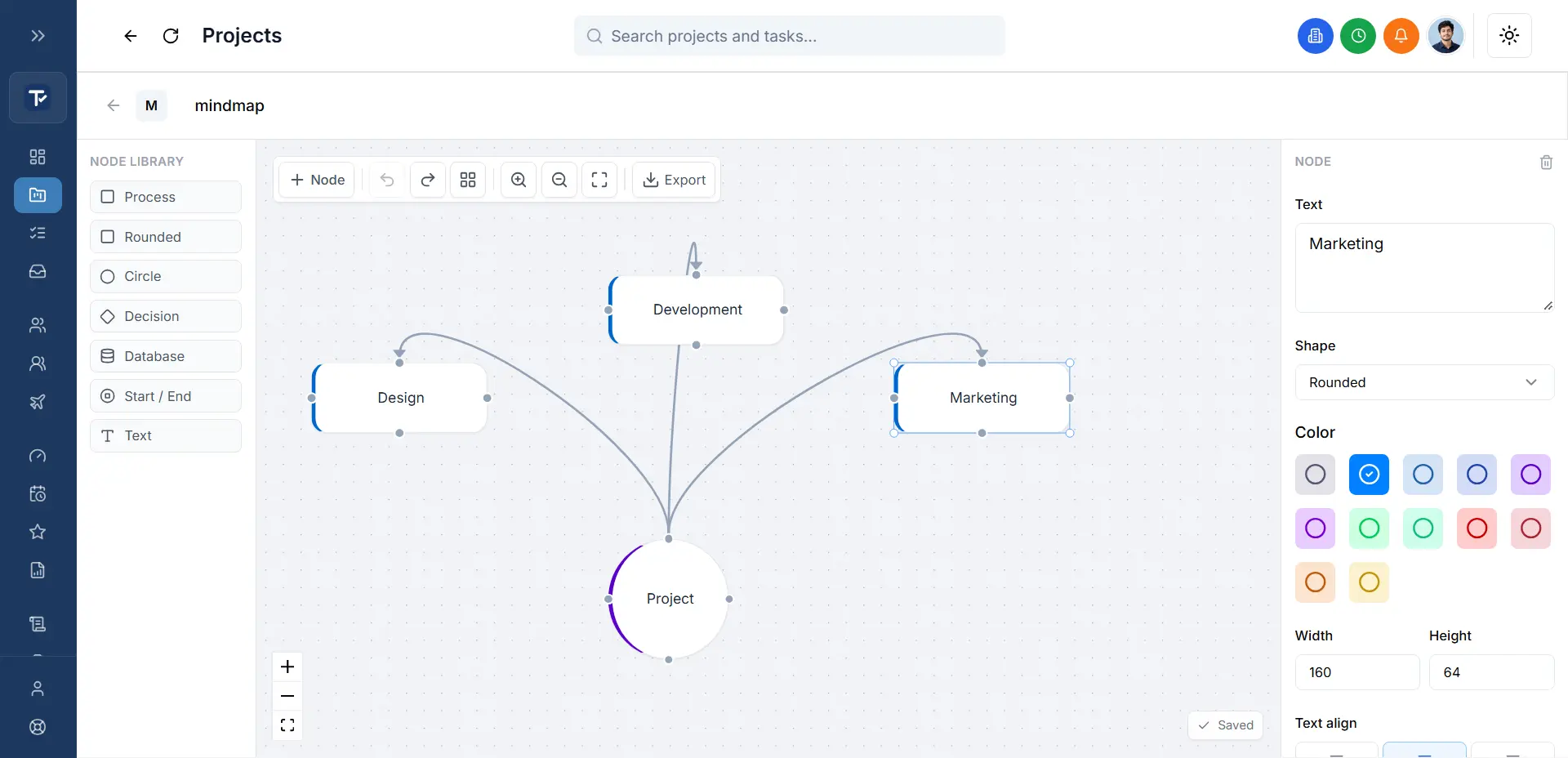Select the Database shape from node library

click(x=166, y=356)
